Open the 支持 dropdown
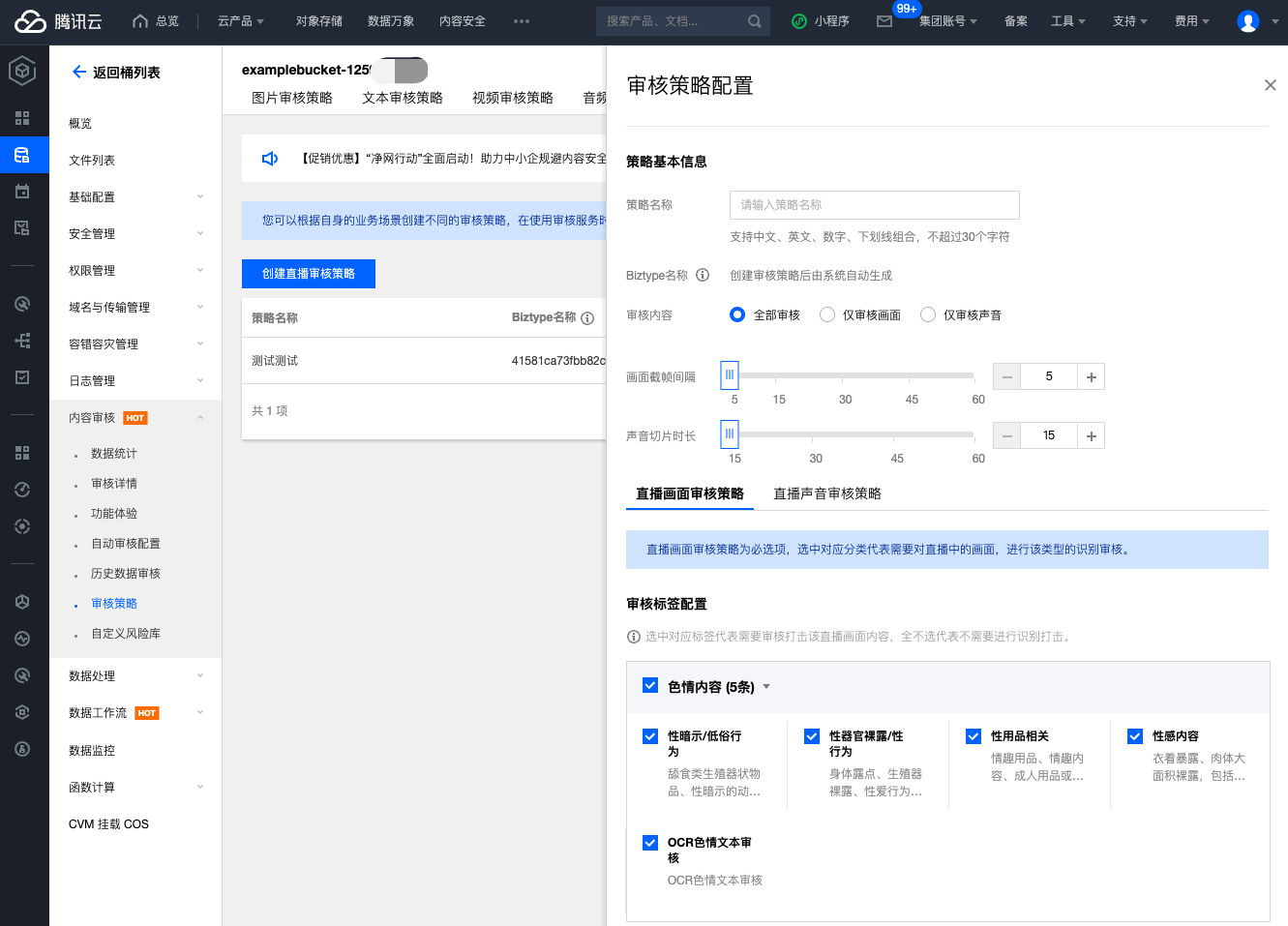Screen dimensions: 1288x926 tap(1130, 21)
